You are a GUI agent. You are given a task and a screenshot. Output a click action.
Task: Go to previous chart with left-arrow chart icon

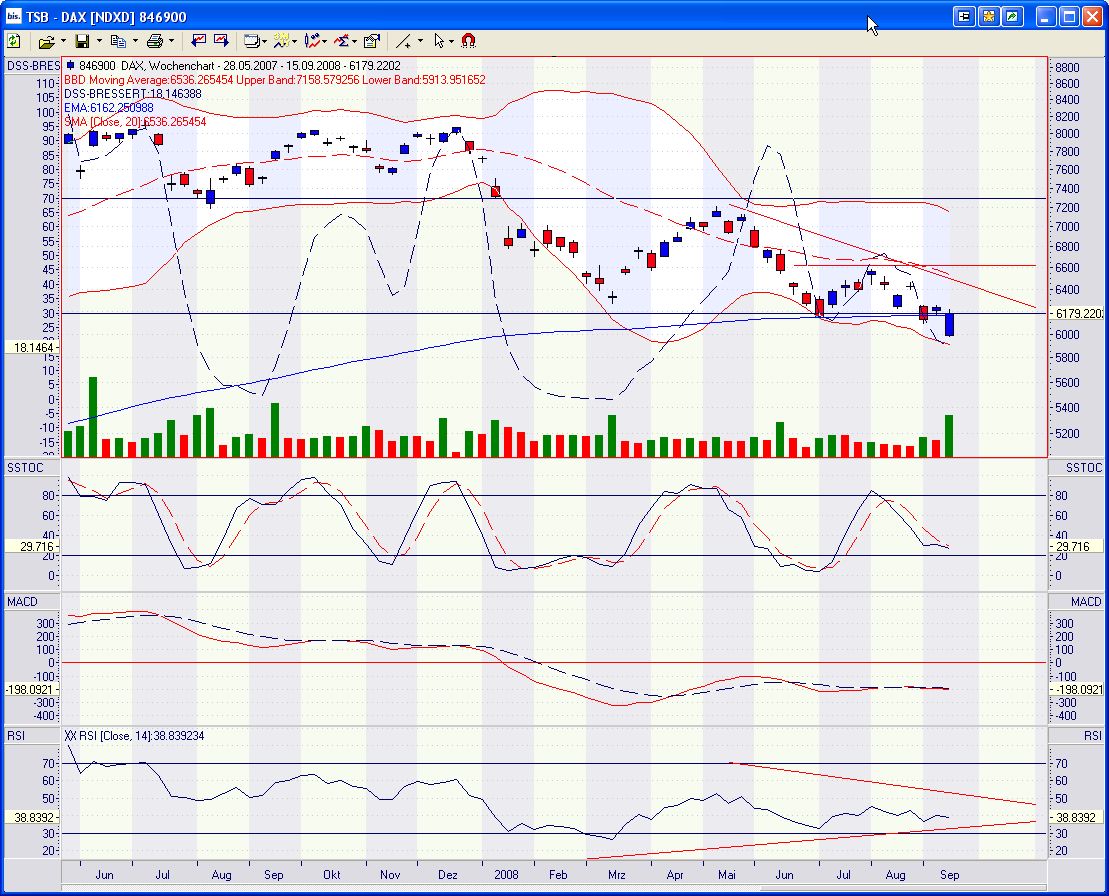coord(199,41)
